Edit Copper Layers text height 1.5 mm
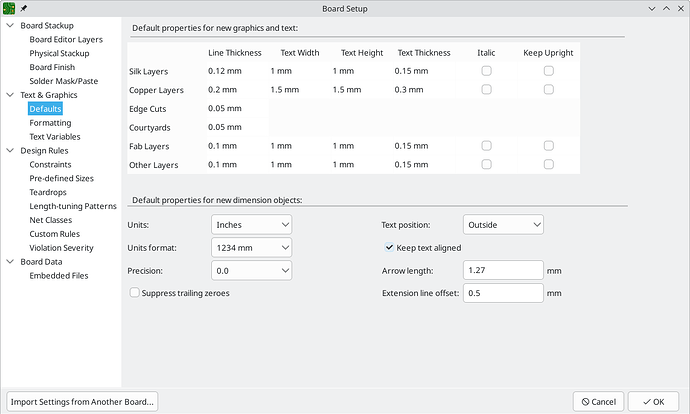Image resolution: width=690 pixels, height=414 pixels. click(x=362, y=90)
